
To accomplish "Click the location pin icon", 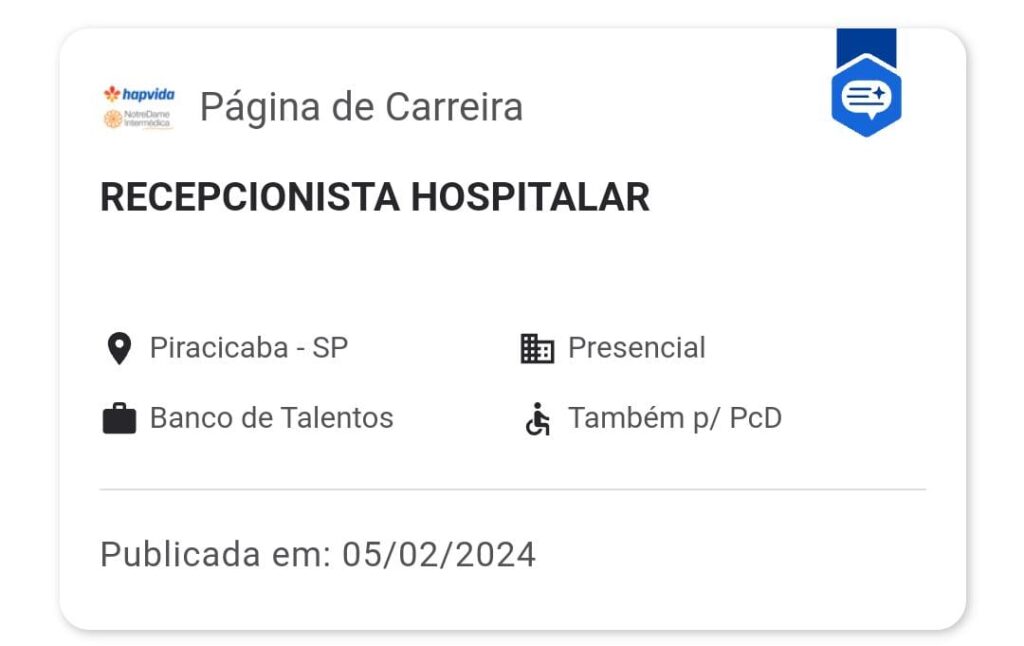I will point(119,348).
